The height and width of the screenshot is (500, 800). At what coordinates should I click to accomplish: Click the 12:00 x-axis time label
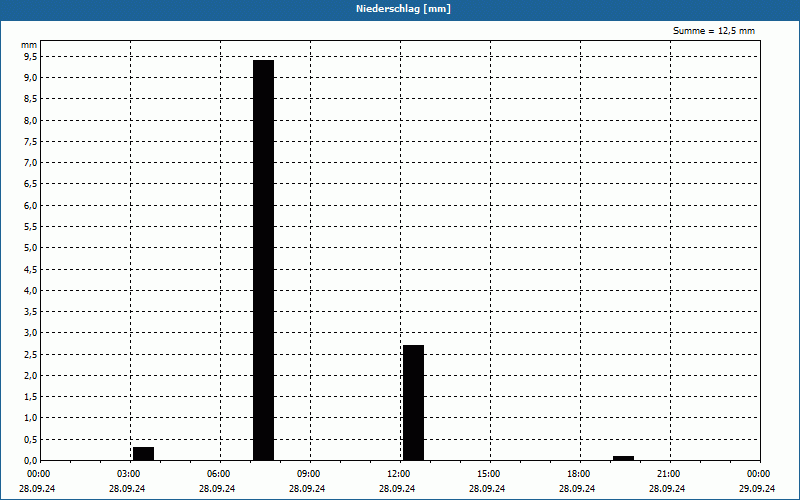click(399, 474)
